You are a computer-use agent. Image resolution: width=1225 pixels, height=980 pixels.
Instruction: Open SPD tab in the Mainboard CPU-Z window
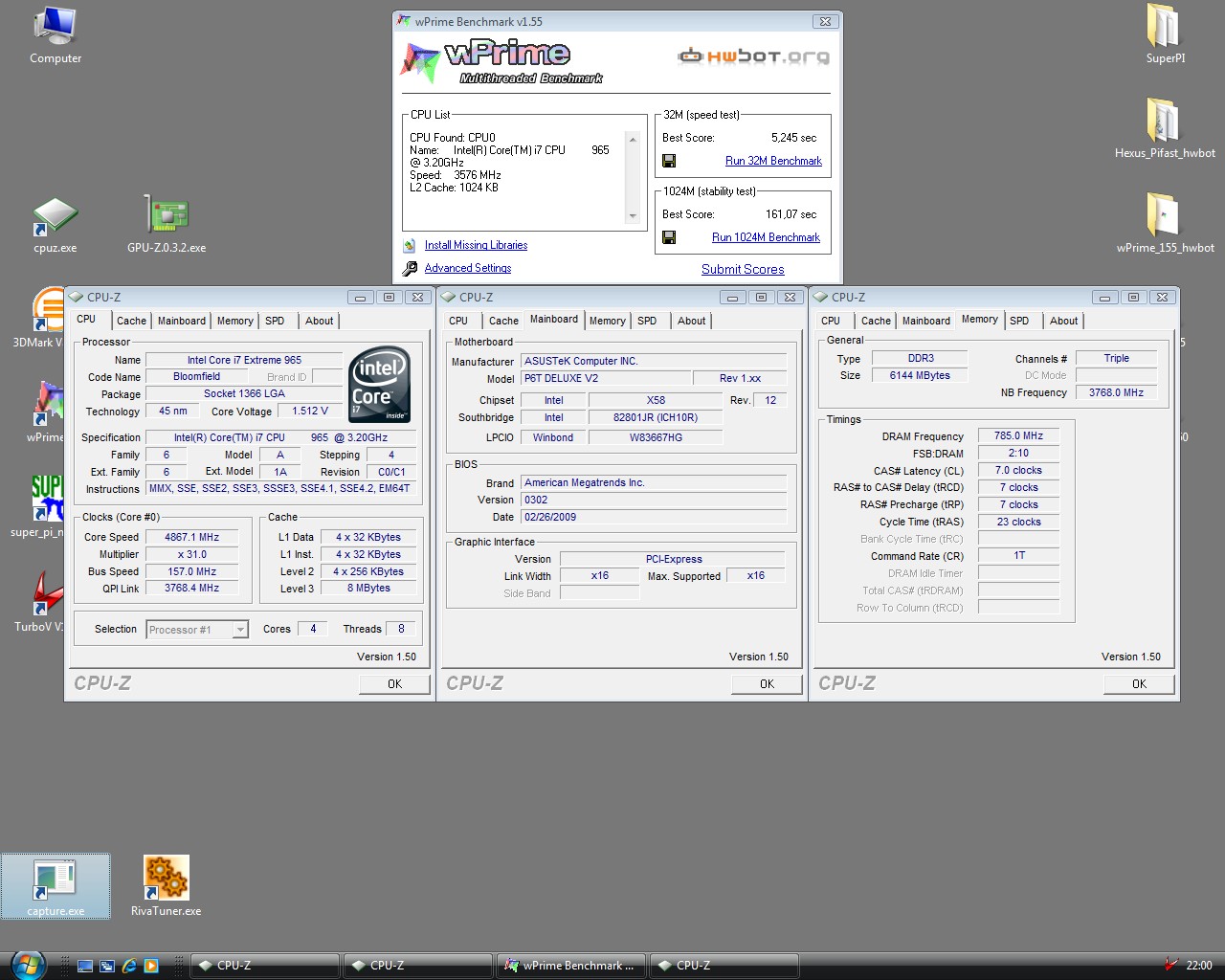coord(647,322)
